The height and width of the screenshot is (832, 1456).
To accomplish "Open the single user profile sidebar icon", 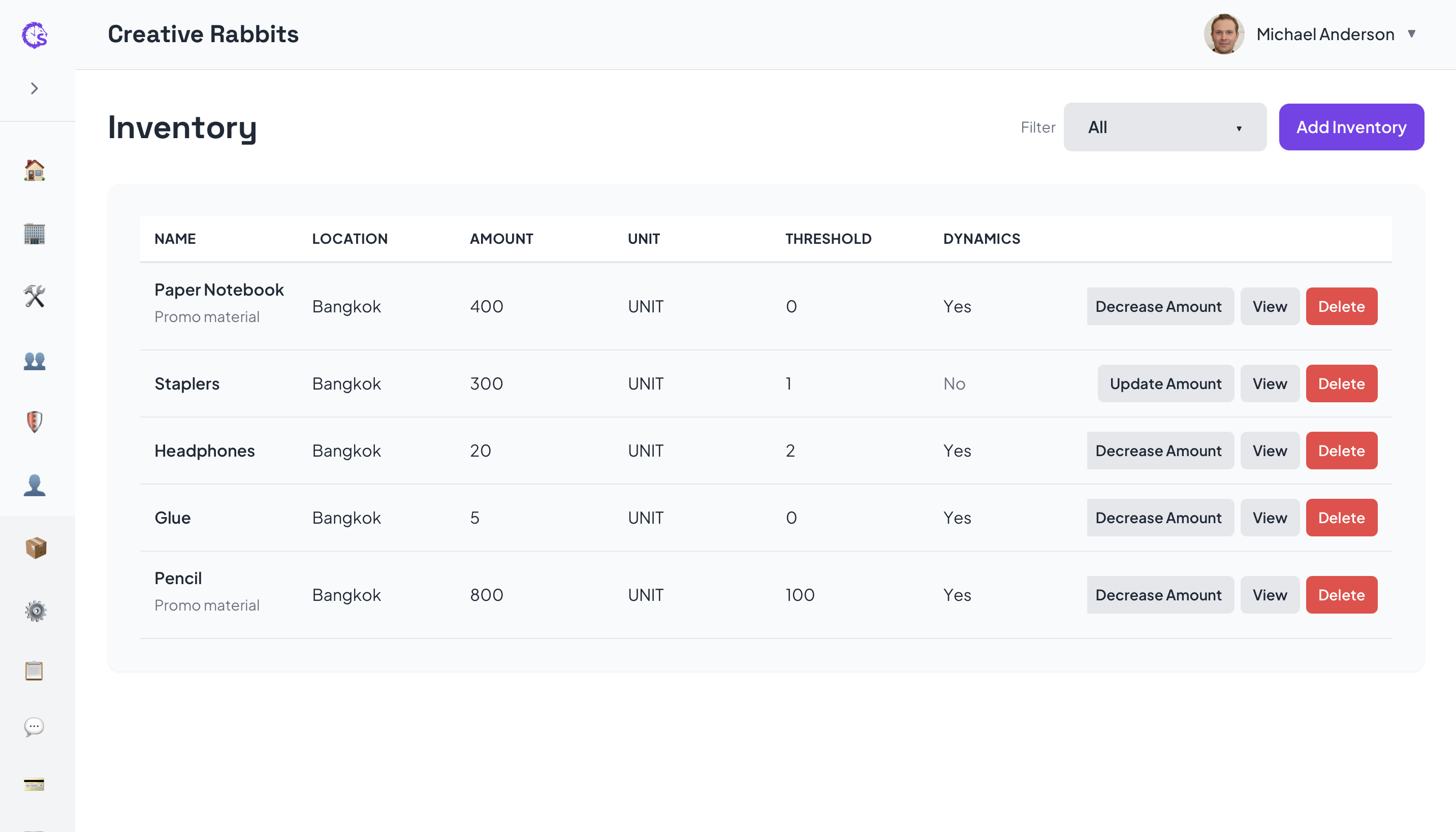I will (x=34, y=485).
